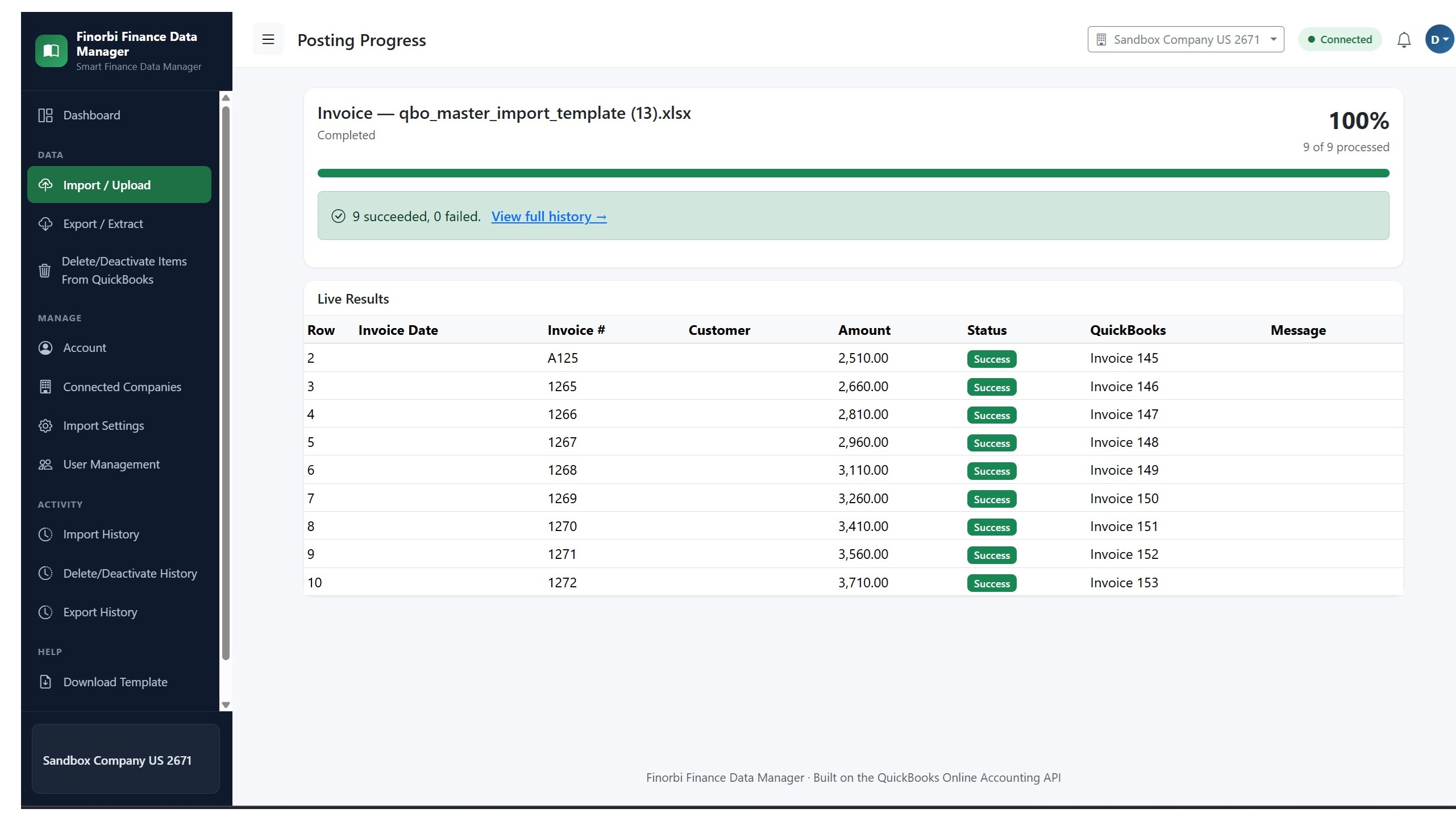
Task: Click the Invoice 145 QuickBooks cell
Action: [1124, 358]
